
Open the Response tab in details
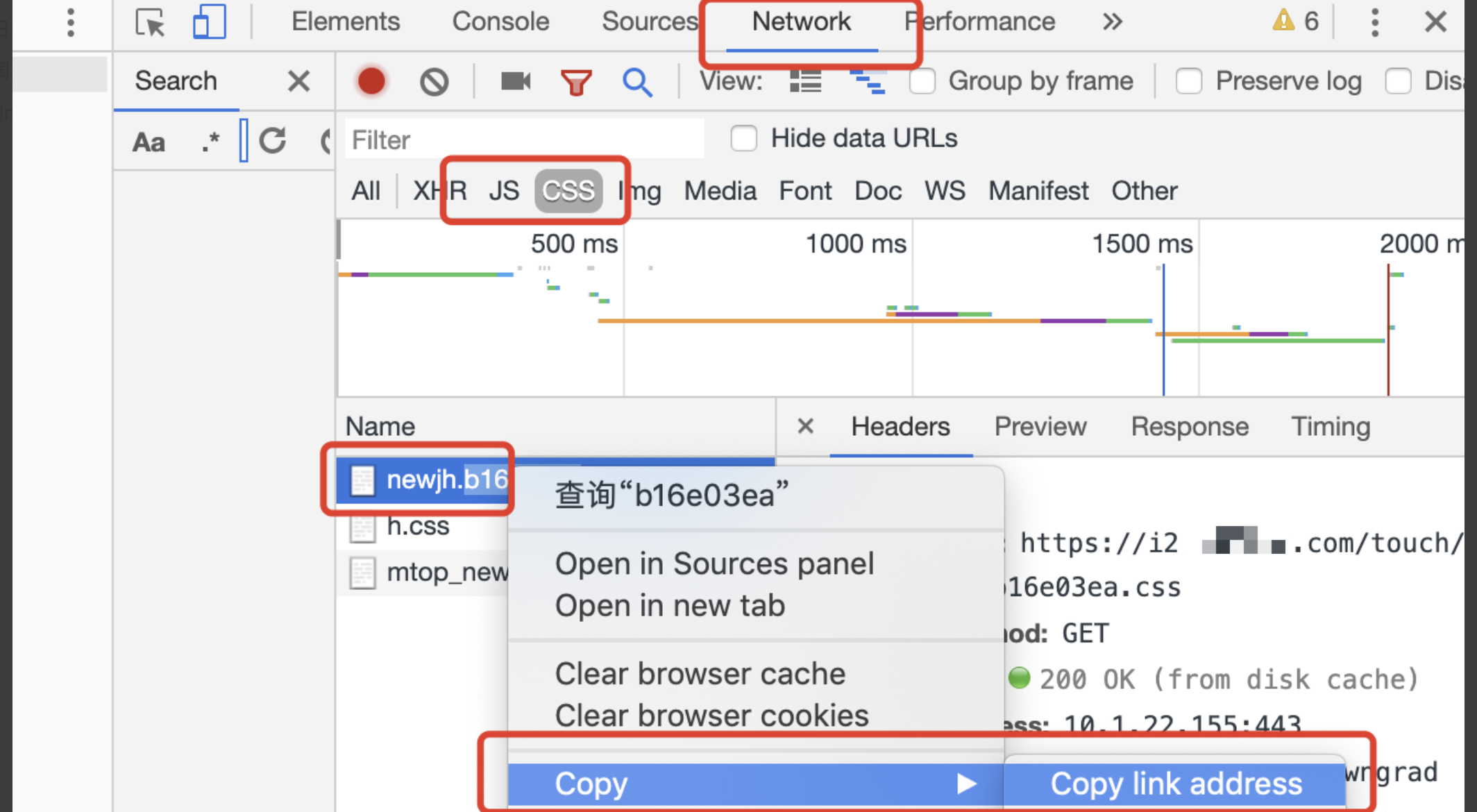point(1190,426)
